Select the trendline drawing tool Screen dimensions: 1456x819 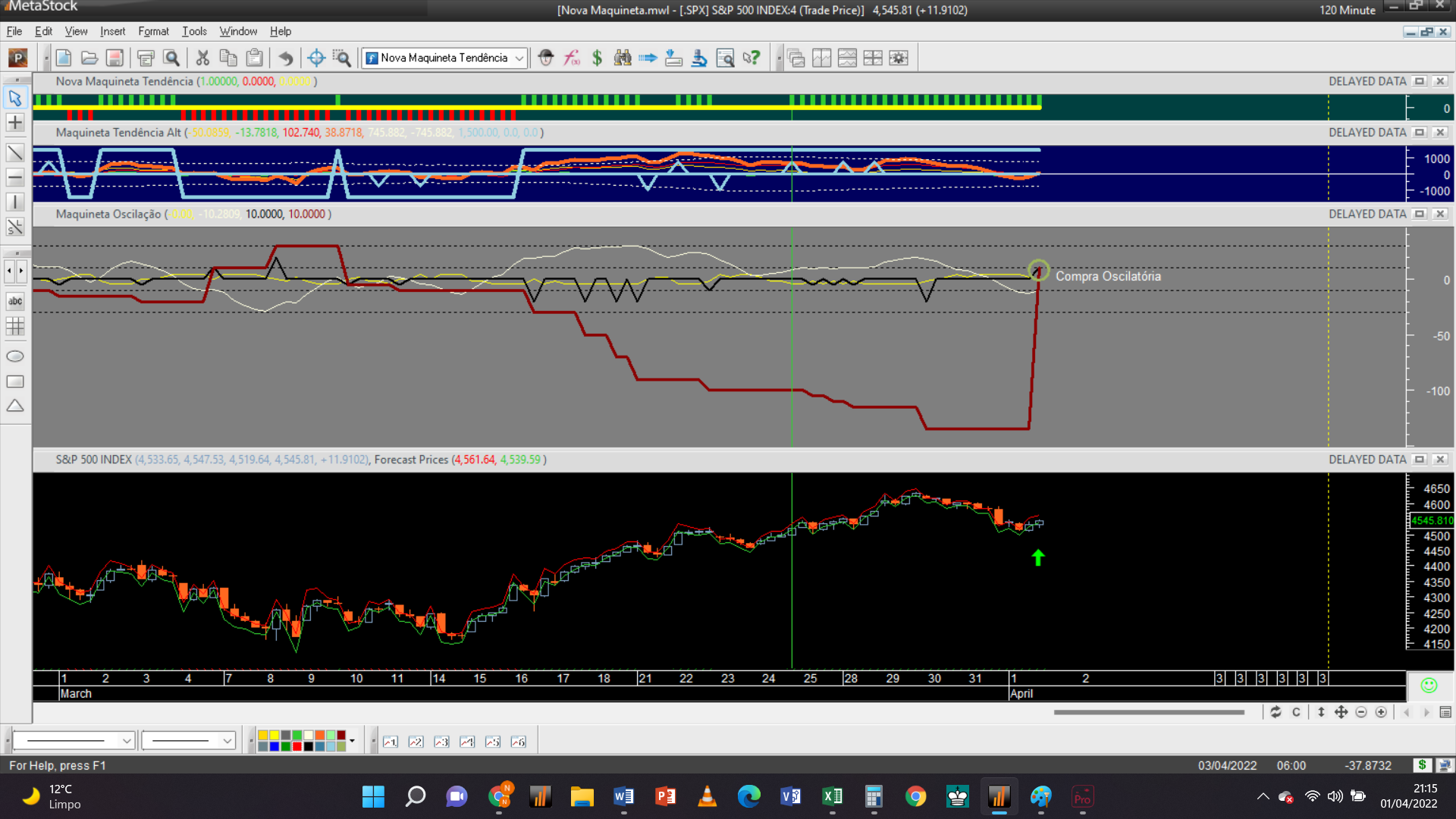pyautogui.click(x=15, y=153)
